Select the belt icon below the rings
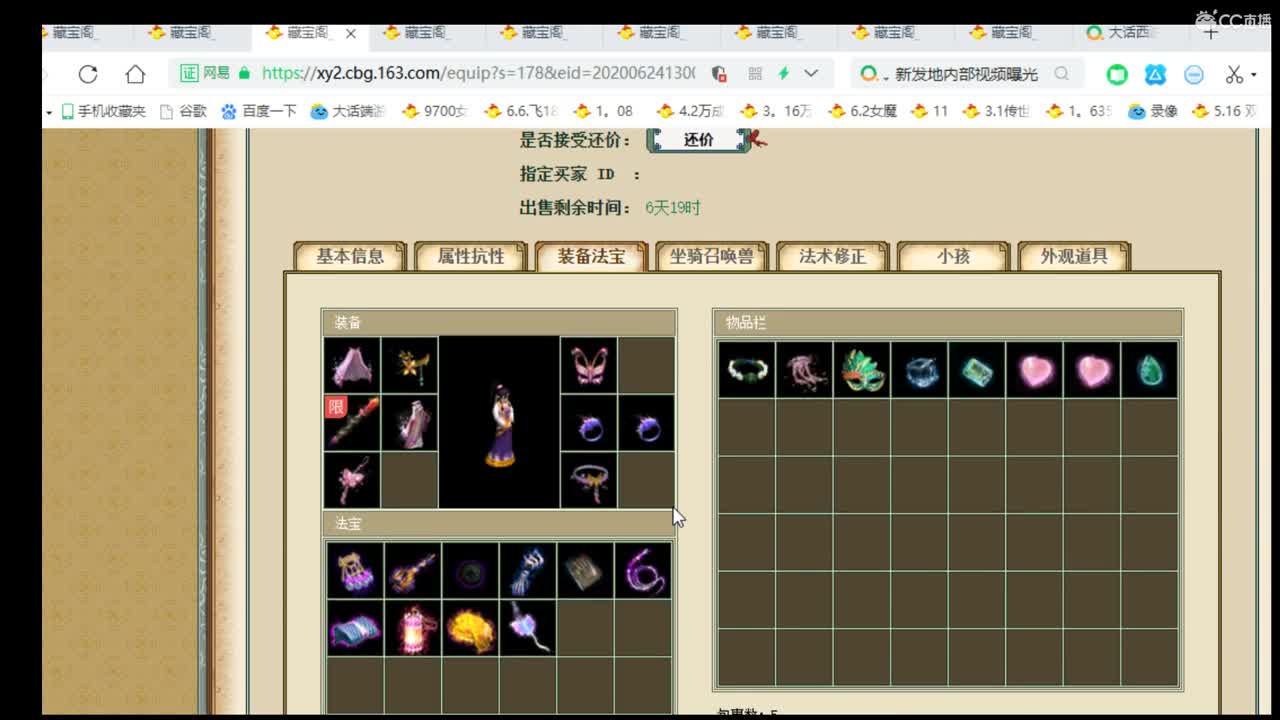The width and height of the screenshot is (1280, 720). pos(588,480)
